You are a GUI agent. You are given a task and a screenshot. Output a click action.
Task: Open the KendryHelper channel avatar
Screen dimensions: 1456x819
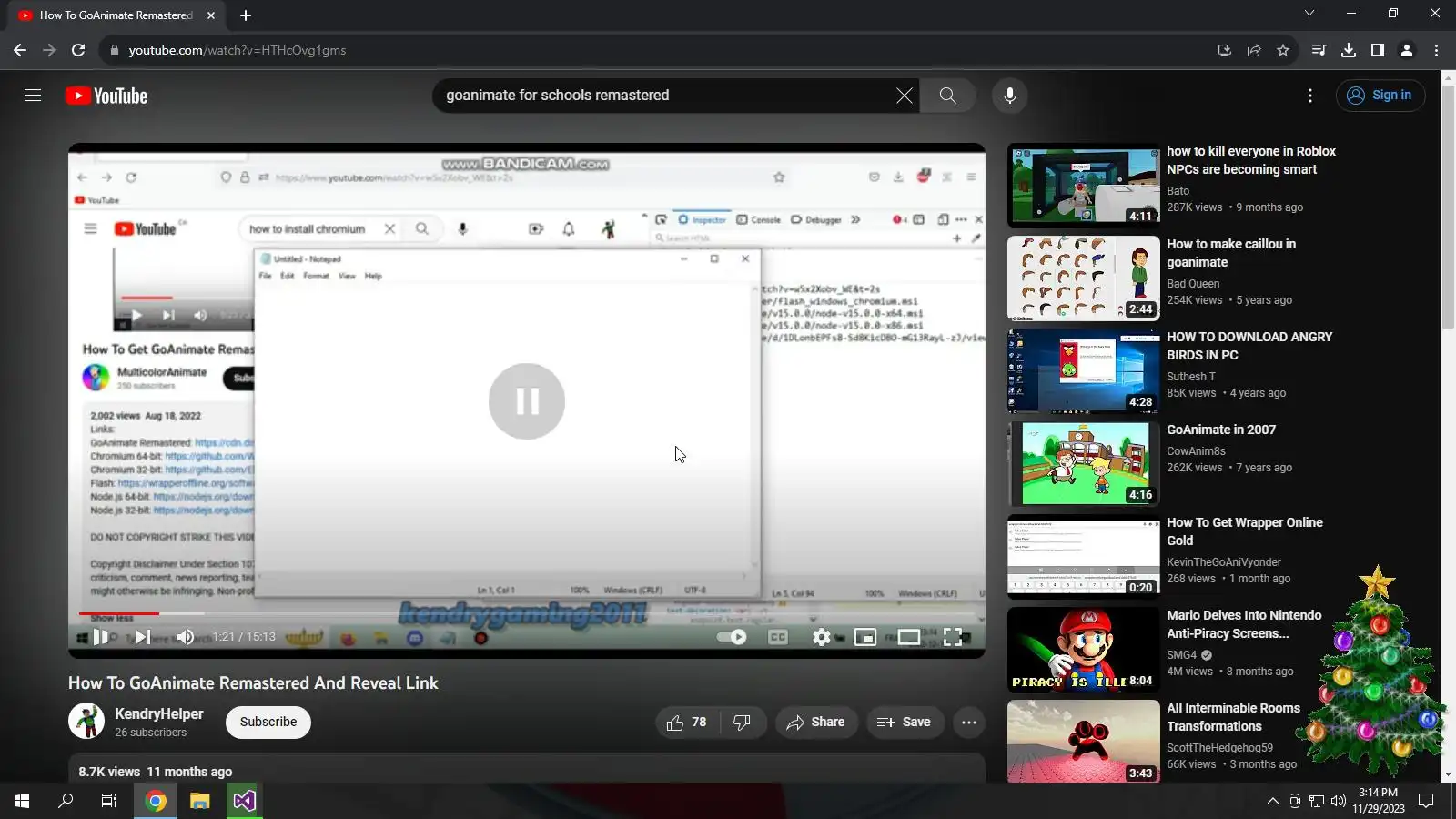coord(86,722)
